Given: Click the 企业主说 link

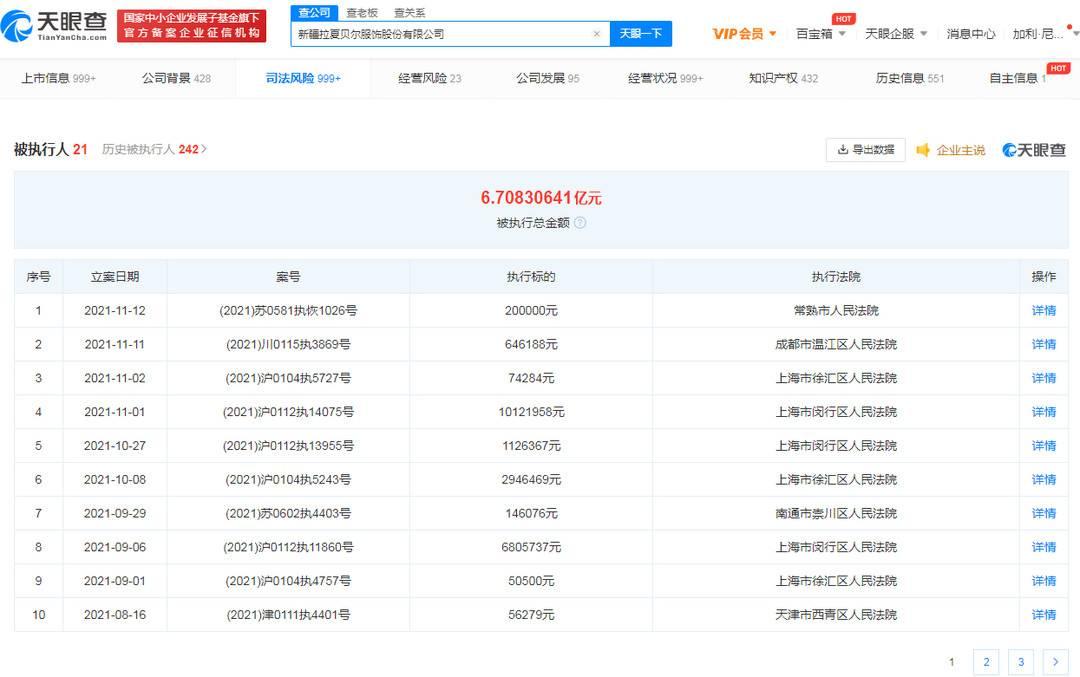Looking at the screenshot, I should point(960,150).
